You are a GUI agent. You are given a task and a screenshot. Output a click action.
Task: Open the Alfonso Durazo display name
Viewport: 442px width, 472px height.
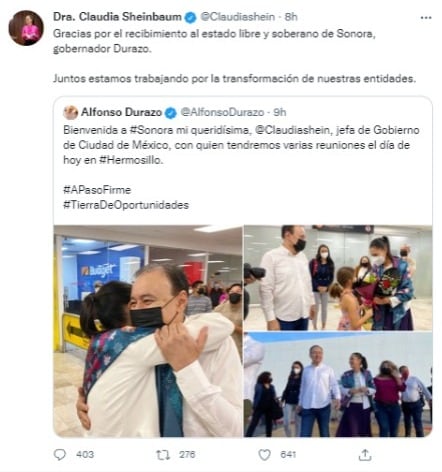[121, 112]
